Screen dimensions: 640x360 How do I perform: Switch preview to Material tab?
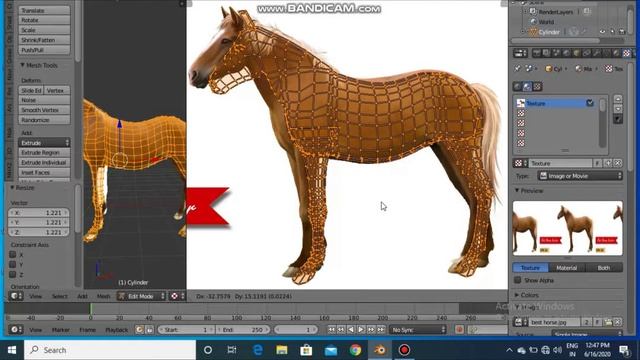tap(567, 268)
